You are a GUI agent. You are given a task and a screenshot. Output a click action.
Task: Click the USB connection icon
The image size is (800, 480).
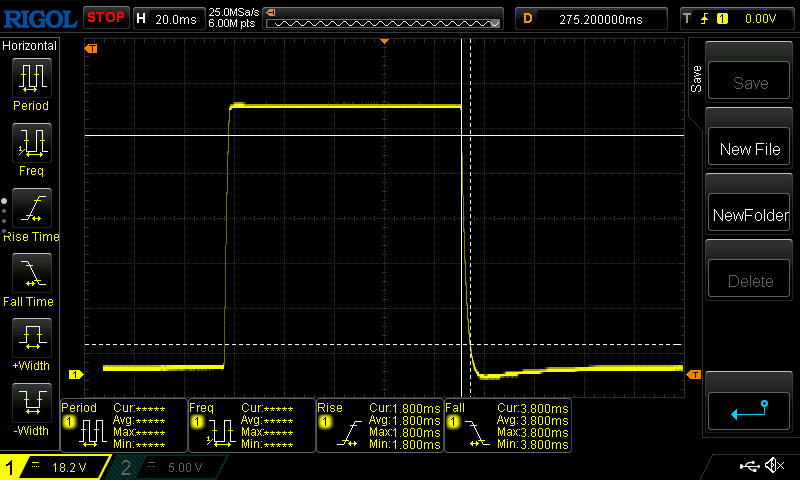click(x=750, y=466)
